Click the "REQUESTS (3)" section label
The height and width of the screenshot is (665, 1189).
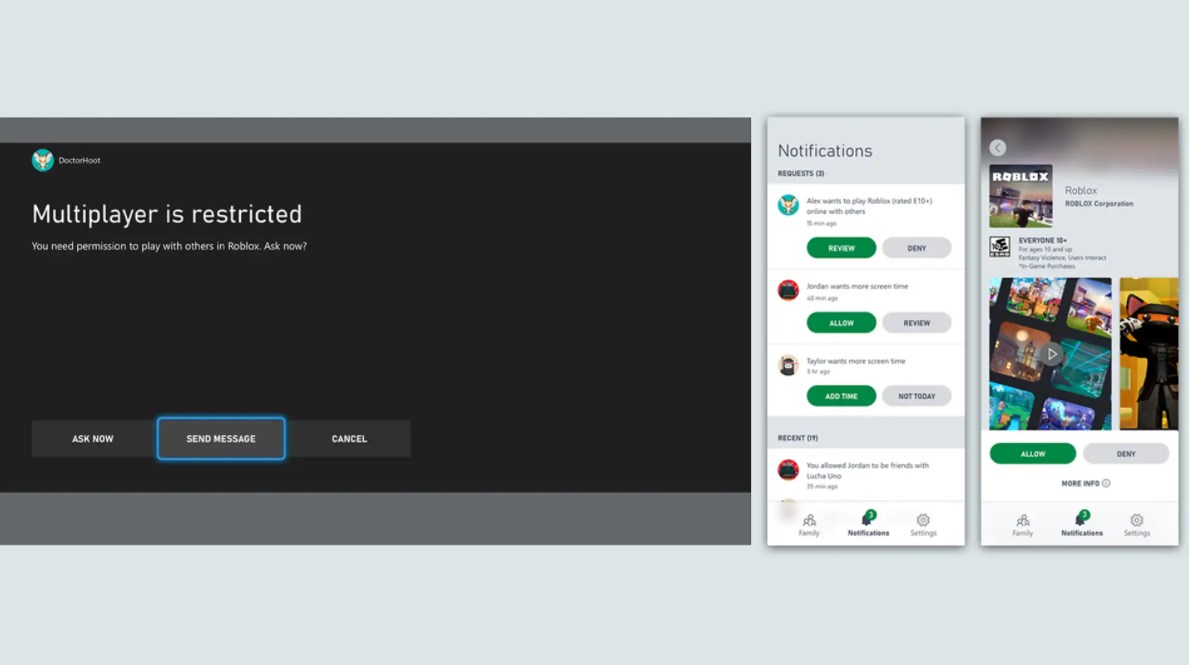[x=801, y=174]
